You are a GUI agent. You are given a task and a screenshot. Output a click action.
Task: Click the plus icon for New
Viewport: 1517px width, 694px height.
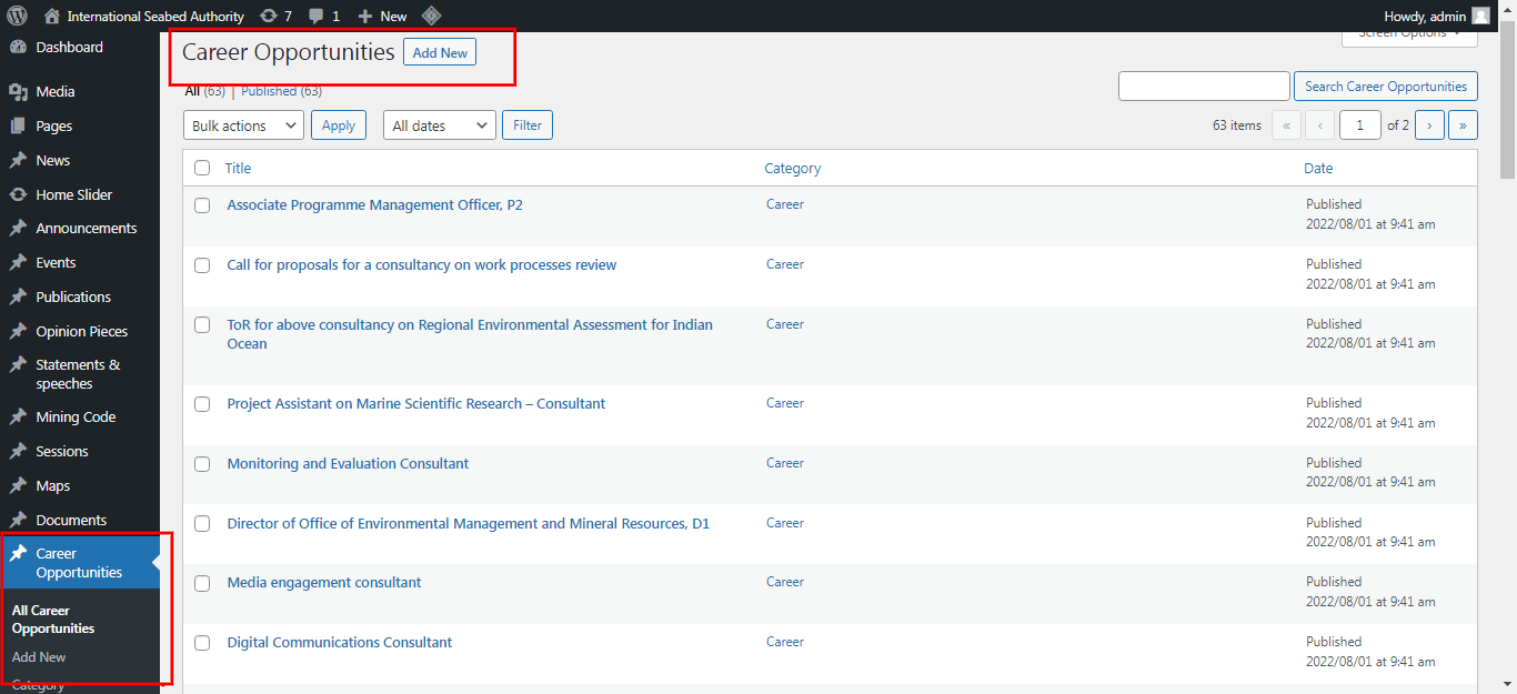365,16
